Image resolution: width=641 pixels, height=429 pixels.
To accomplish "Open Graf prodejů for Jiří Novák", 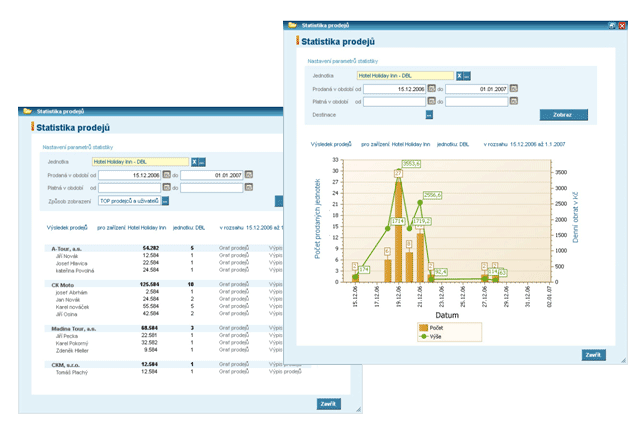I will pos(233,255).
